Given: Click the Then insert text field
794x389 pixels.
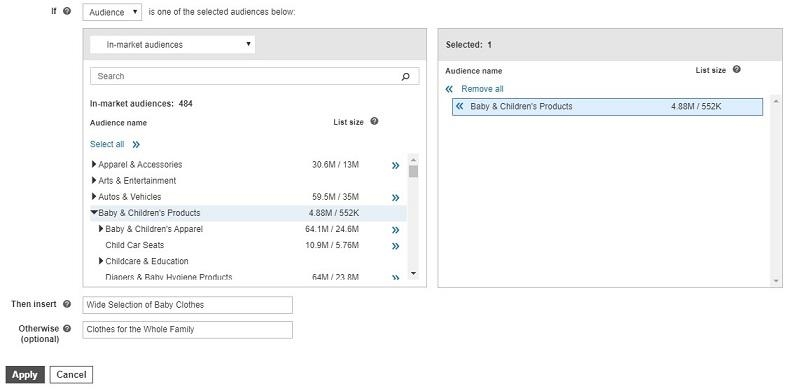Looking at the screenshot, I should coord(187,305).
